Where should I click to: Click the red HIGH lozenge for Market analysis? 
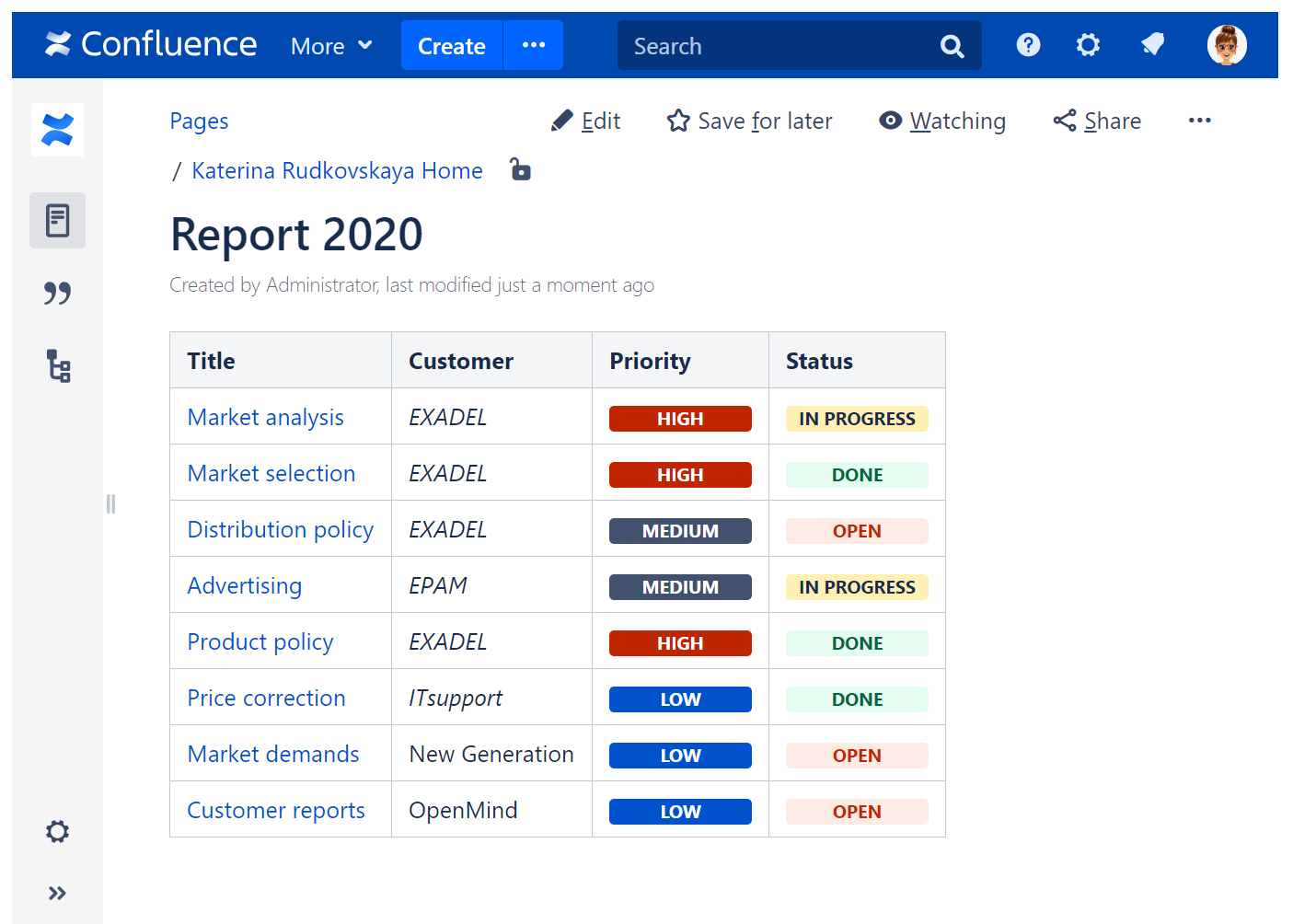pyautogui.click(x=679, y=418)
